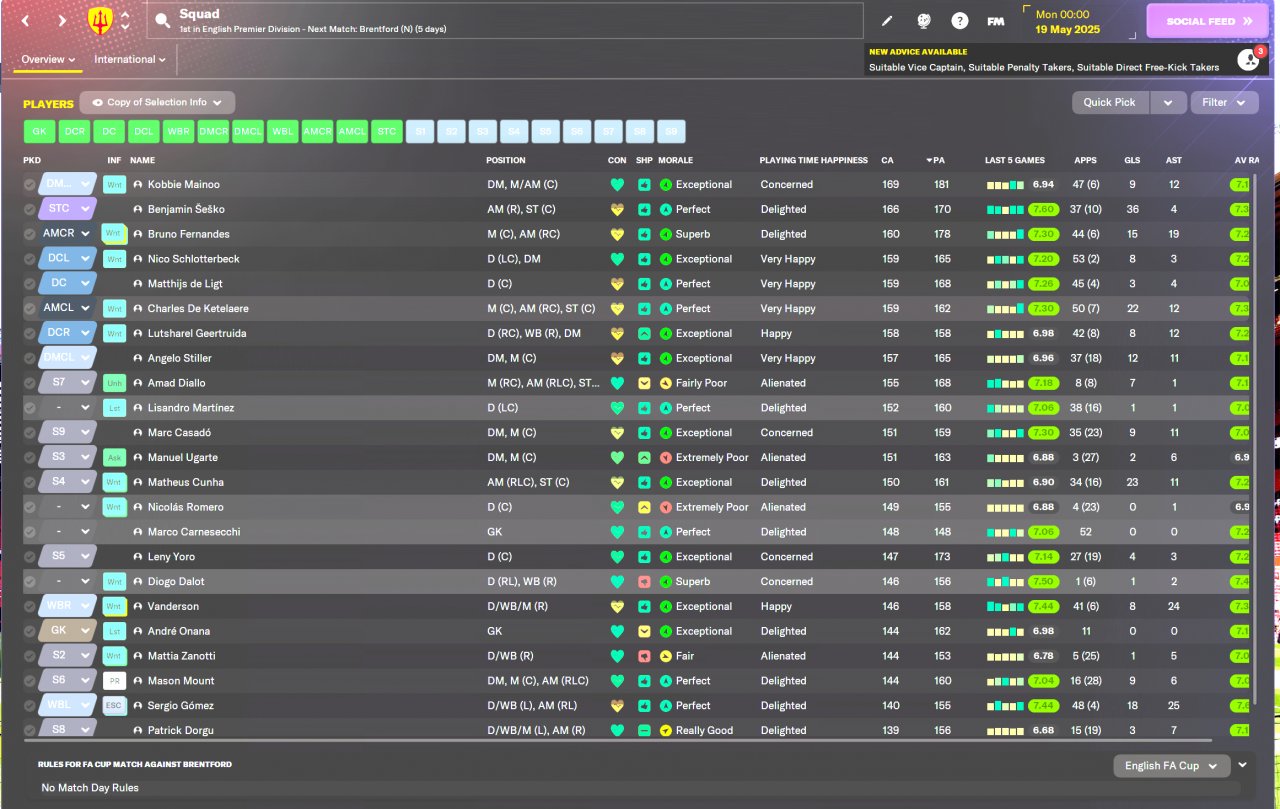Screen dimensions: 1280x809
Task: Tick the selection circle for Matthijs de Ligt
Action: pyautogui.click(x=30, y=284)
